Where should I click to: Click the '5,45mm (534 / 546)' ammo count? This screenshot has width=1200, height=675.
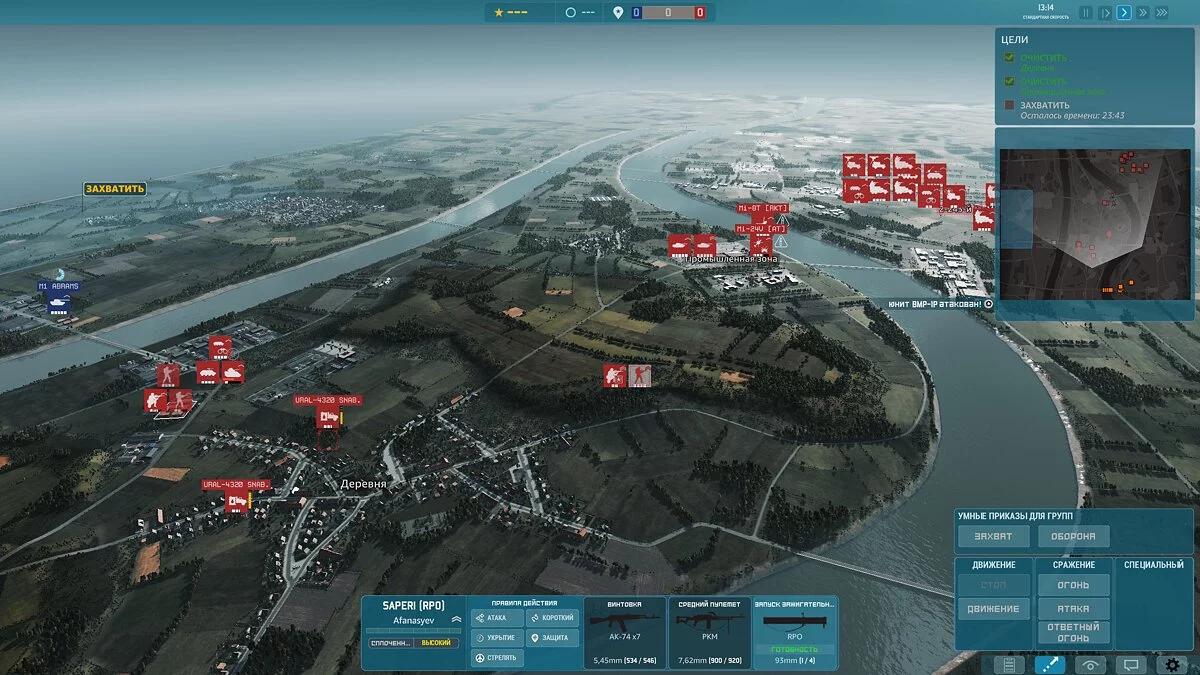625,661
